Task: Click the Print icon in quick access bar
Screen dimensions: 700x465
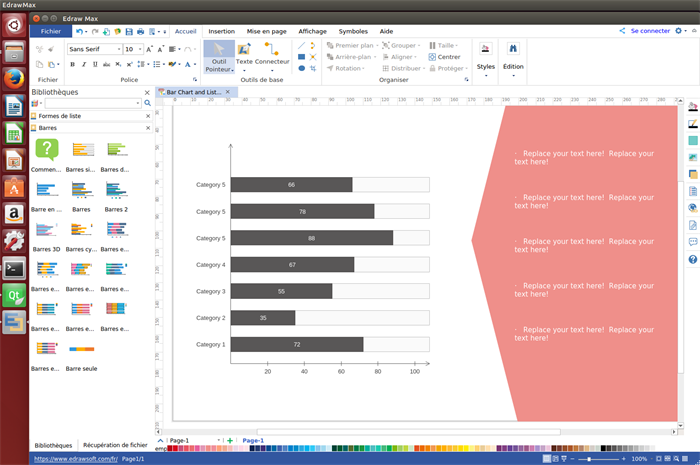Action: point(141,32)
